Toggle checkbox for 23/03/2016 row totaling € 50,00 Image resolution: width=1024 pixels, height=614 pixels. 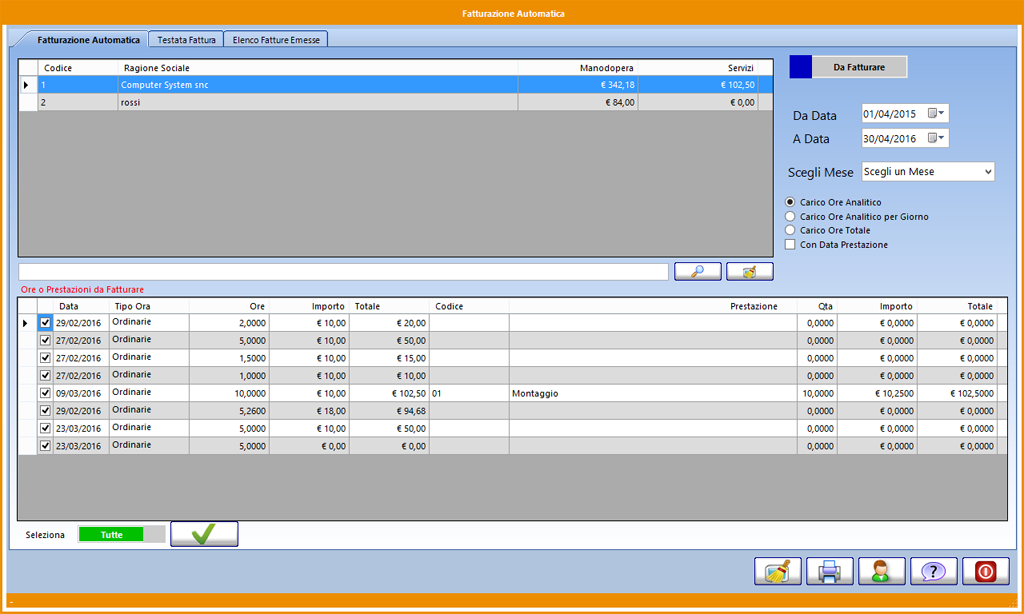pos(45,428)
